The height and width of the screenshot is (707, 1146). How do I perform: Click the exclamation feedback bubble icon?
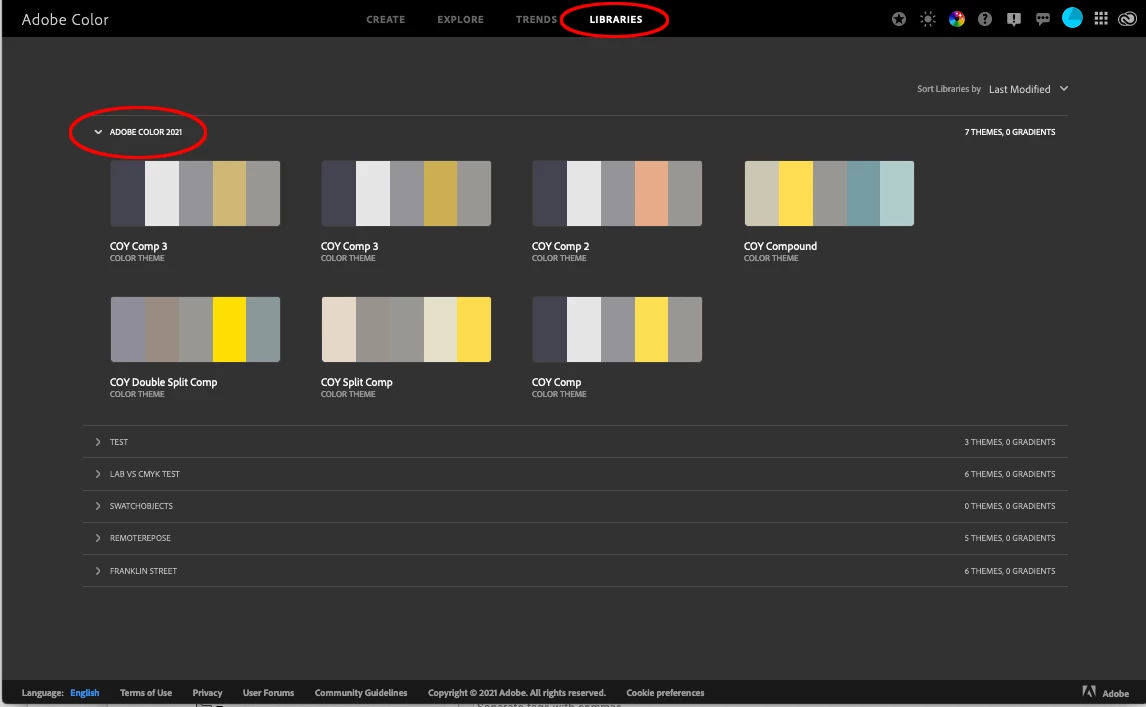click(x=1013, y=20)
